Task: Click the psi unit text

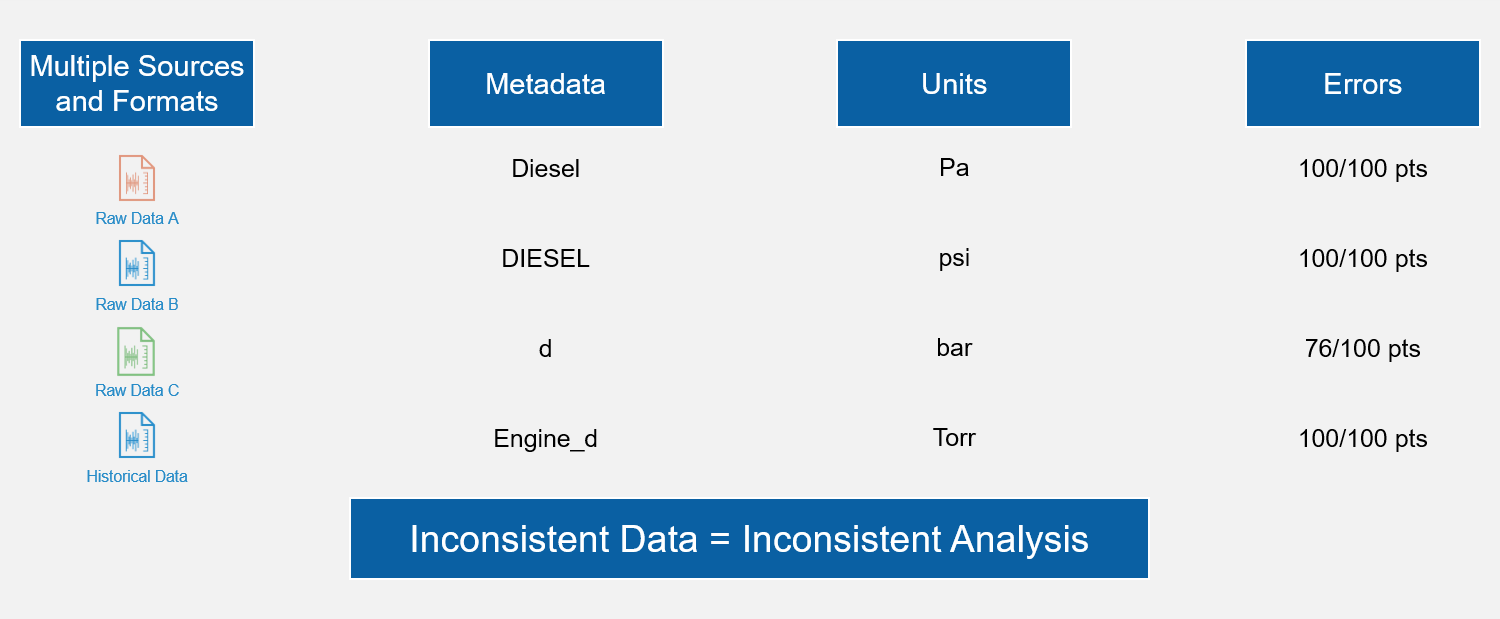Action: pos(954,258)
